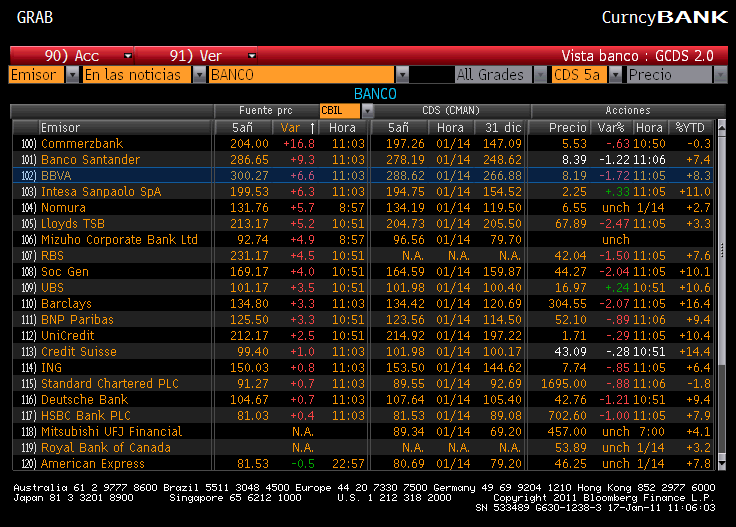Click the Vista banco : GCDS 2.0 title
The width and height of the screenshot is (736, 527).
(637, 56)
